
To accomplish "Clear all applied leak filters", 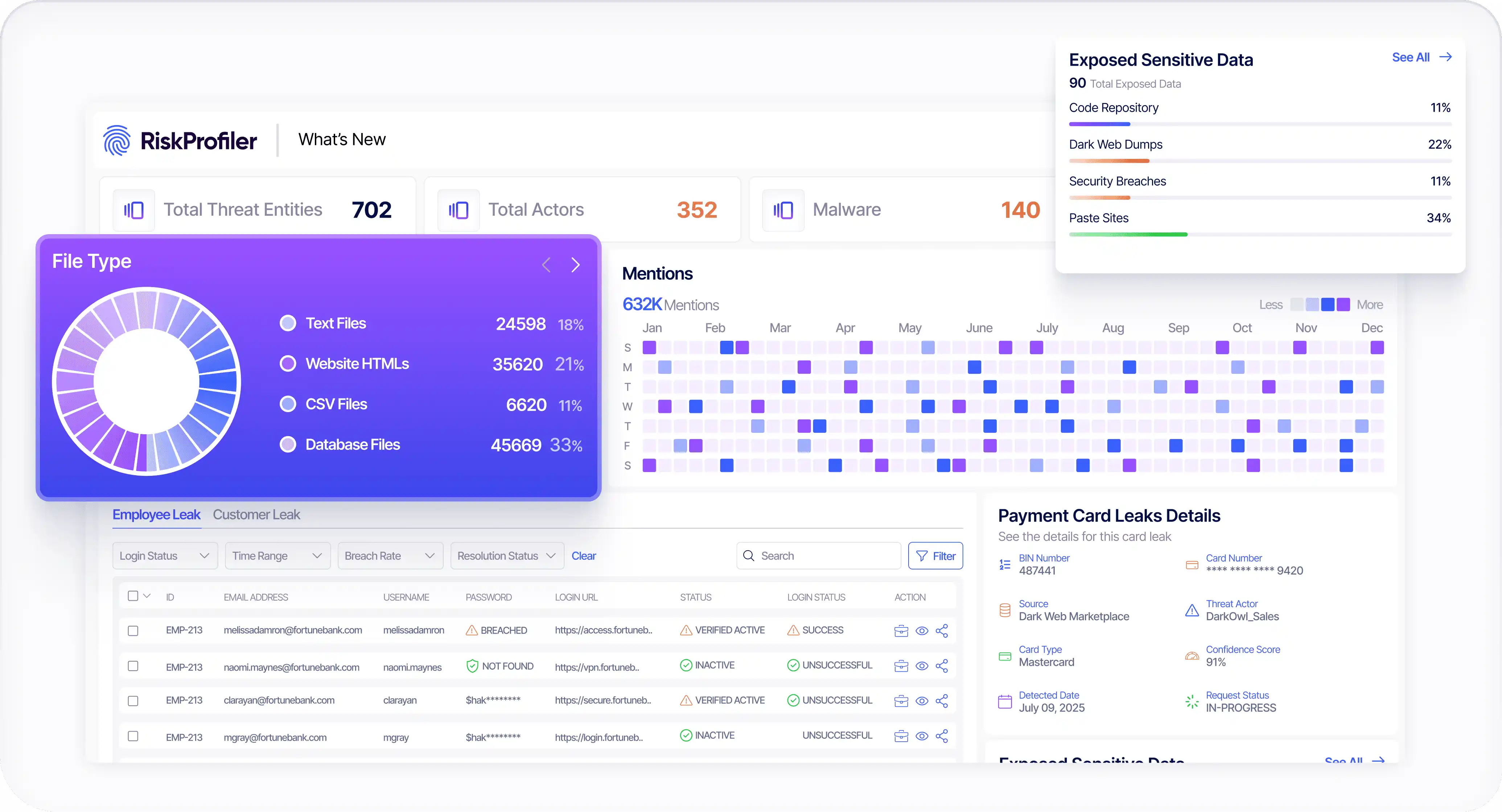I will [584, 555].
